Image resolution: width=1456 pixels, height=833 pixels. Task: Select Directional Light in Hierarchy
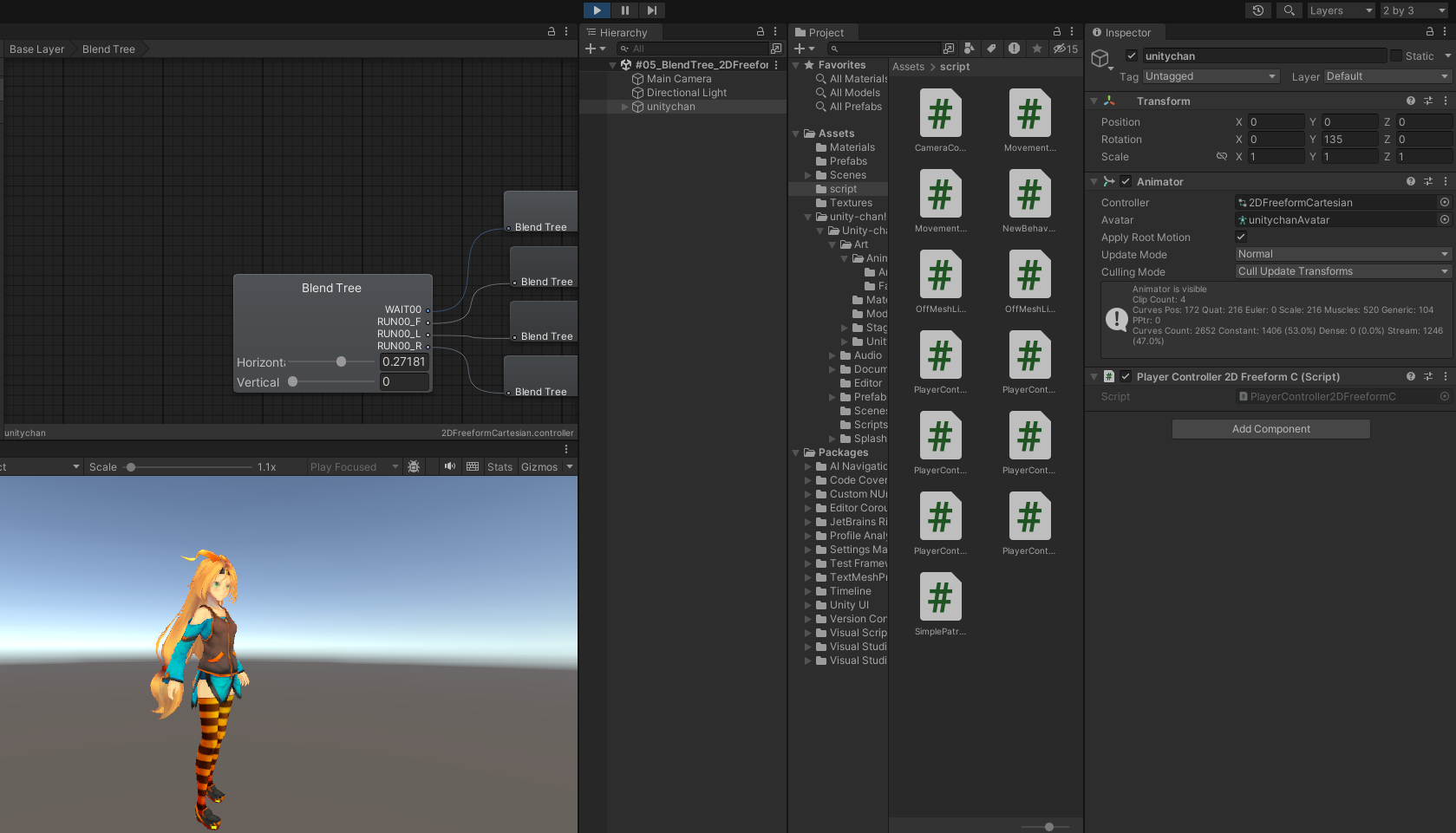(x=687, y=93)
